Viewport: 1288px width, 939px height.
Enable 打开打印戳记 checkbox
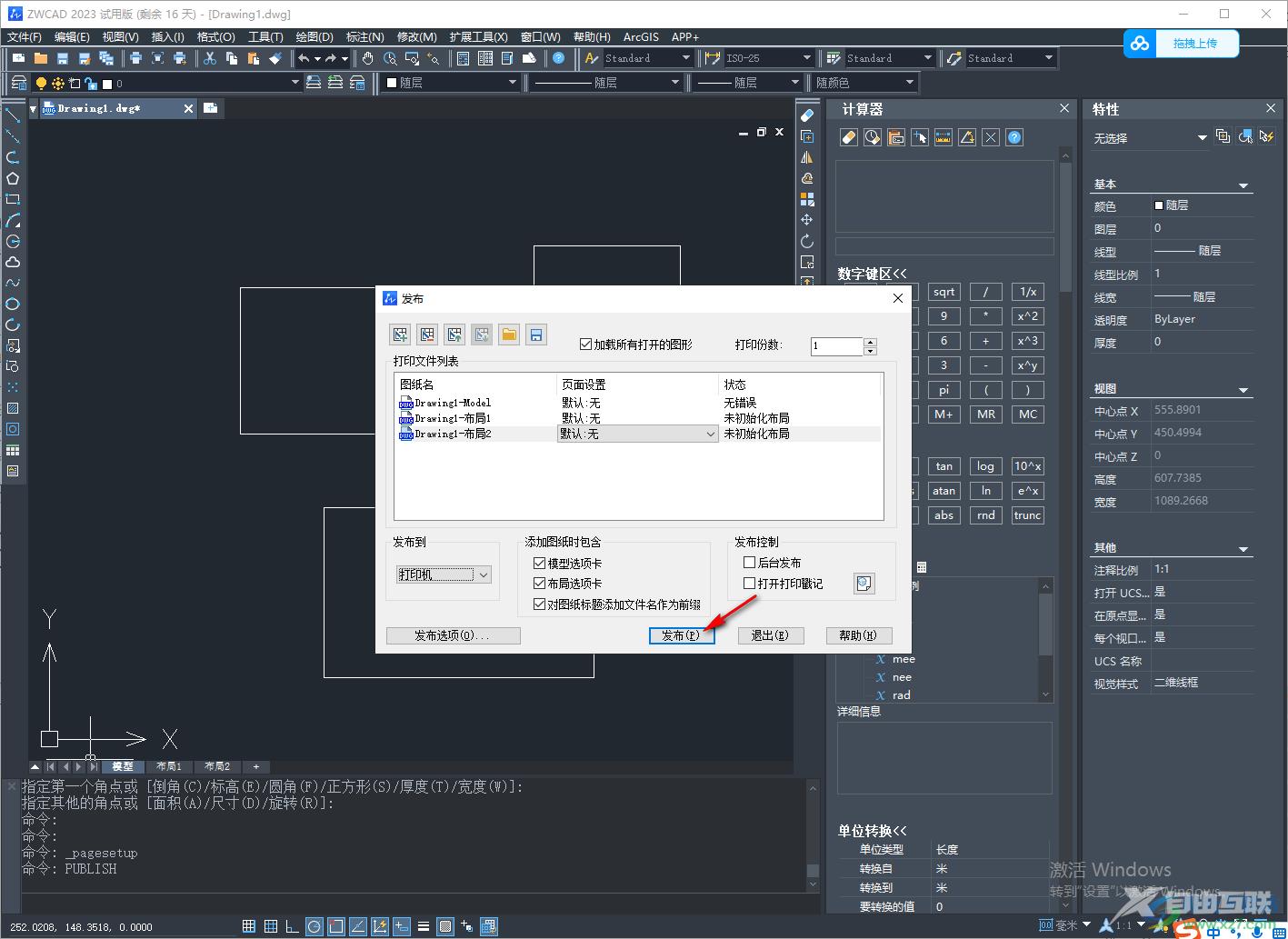[749, 584]
